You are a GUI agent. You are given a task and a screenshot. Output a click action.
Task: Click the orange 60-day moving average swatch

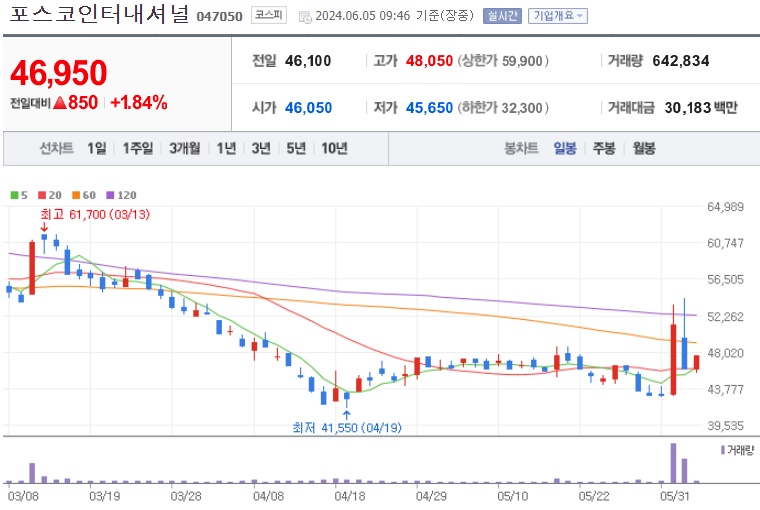click(76, 195)
